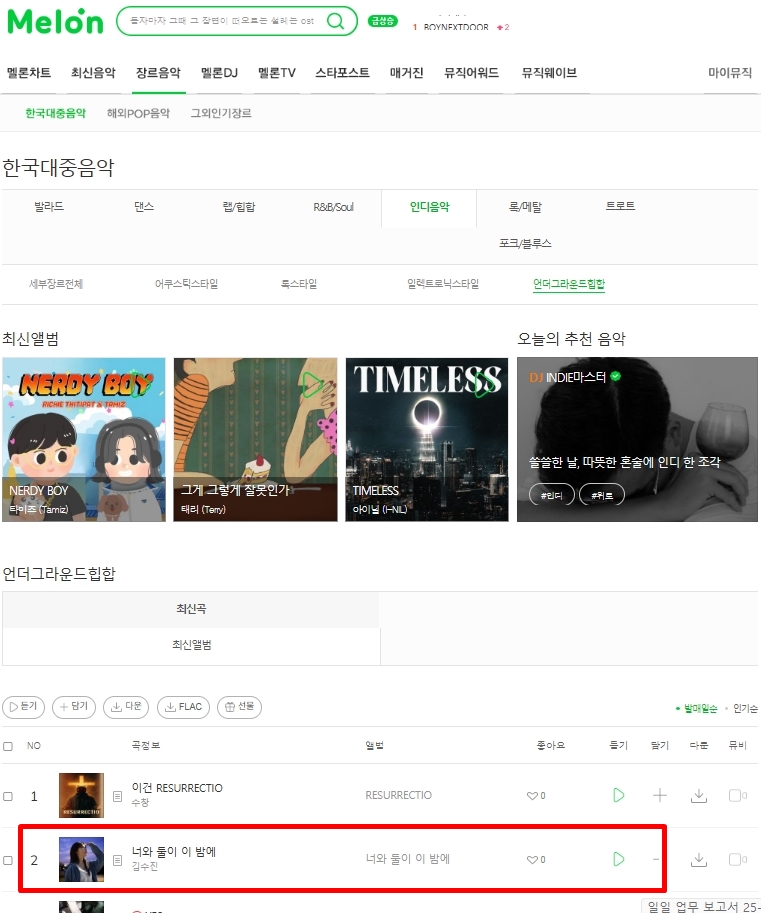Viewport: 761px width, 913px height.
Task: Click the 다운 download button
Action: click(x=126, y=707)
